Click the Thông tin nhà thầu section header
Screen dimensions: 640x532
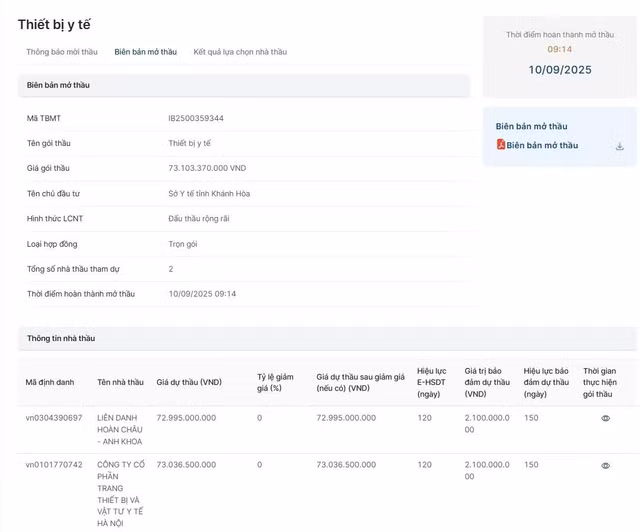coord(61,339)
